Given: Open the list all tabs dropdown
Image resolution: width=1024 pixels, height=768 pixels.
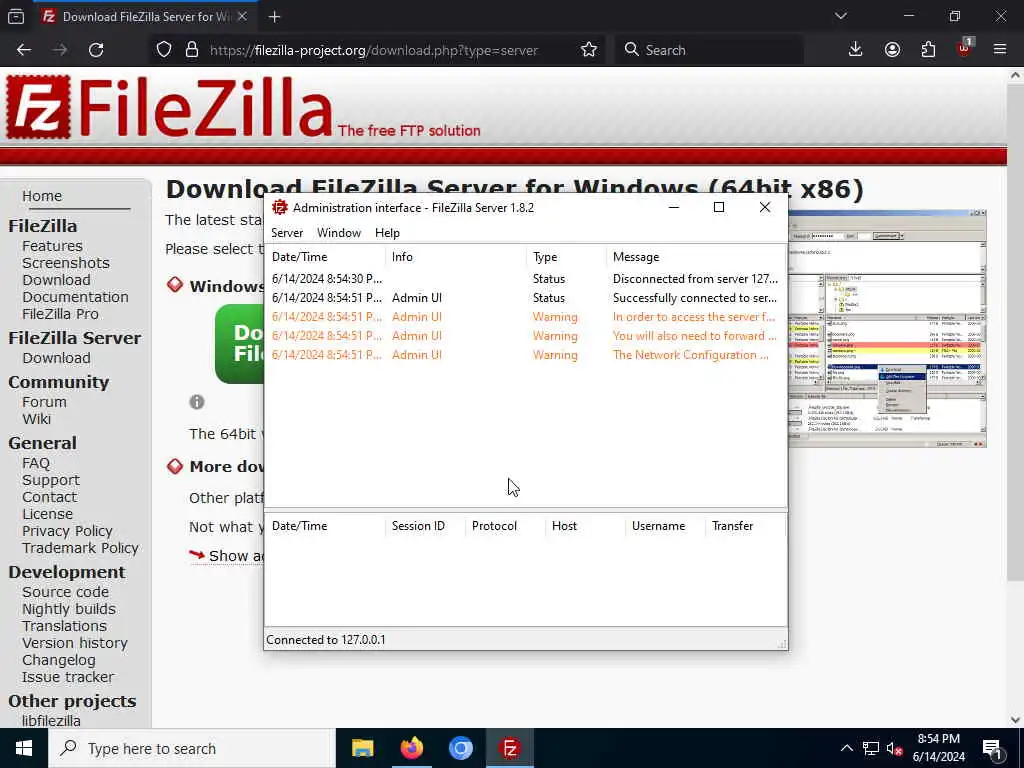Looking at the screenshot, I should coord(841,16).
